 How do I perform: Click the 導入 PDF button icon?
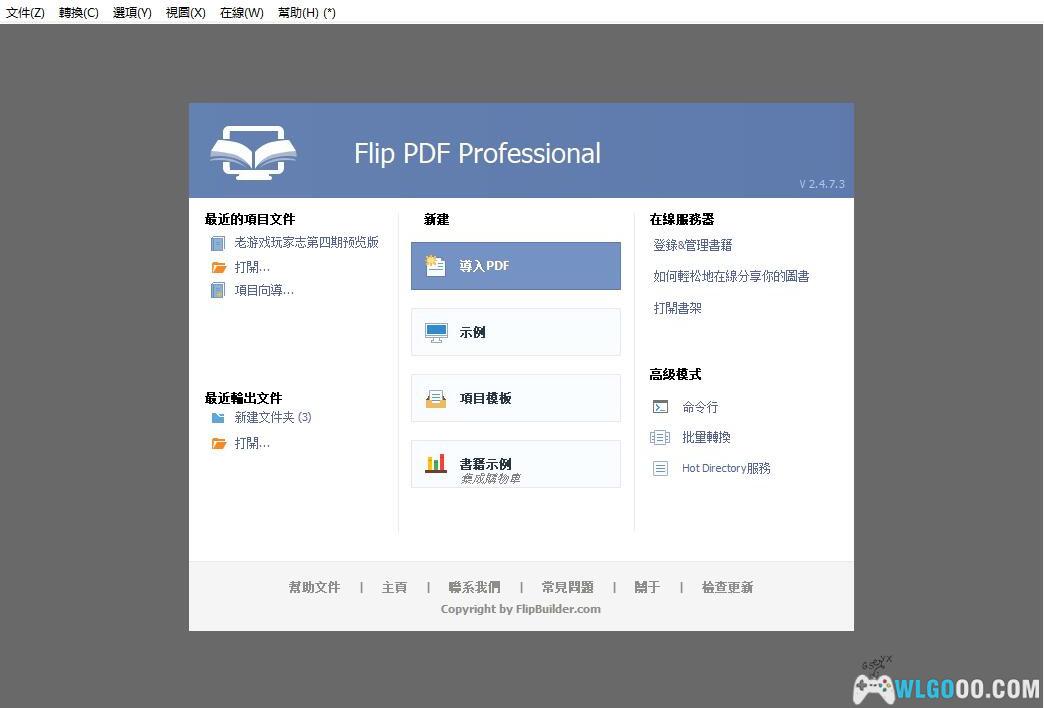tap(436, 265)
